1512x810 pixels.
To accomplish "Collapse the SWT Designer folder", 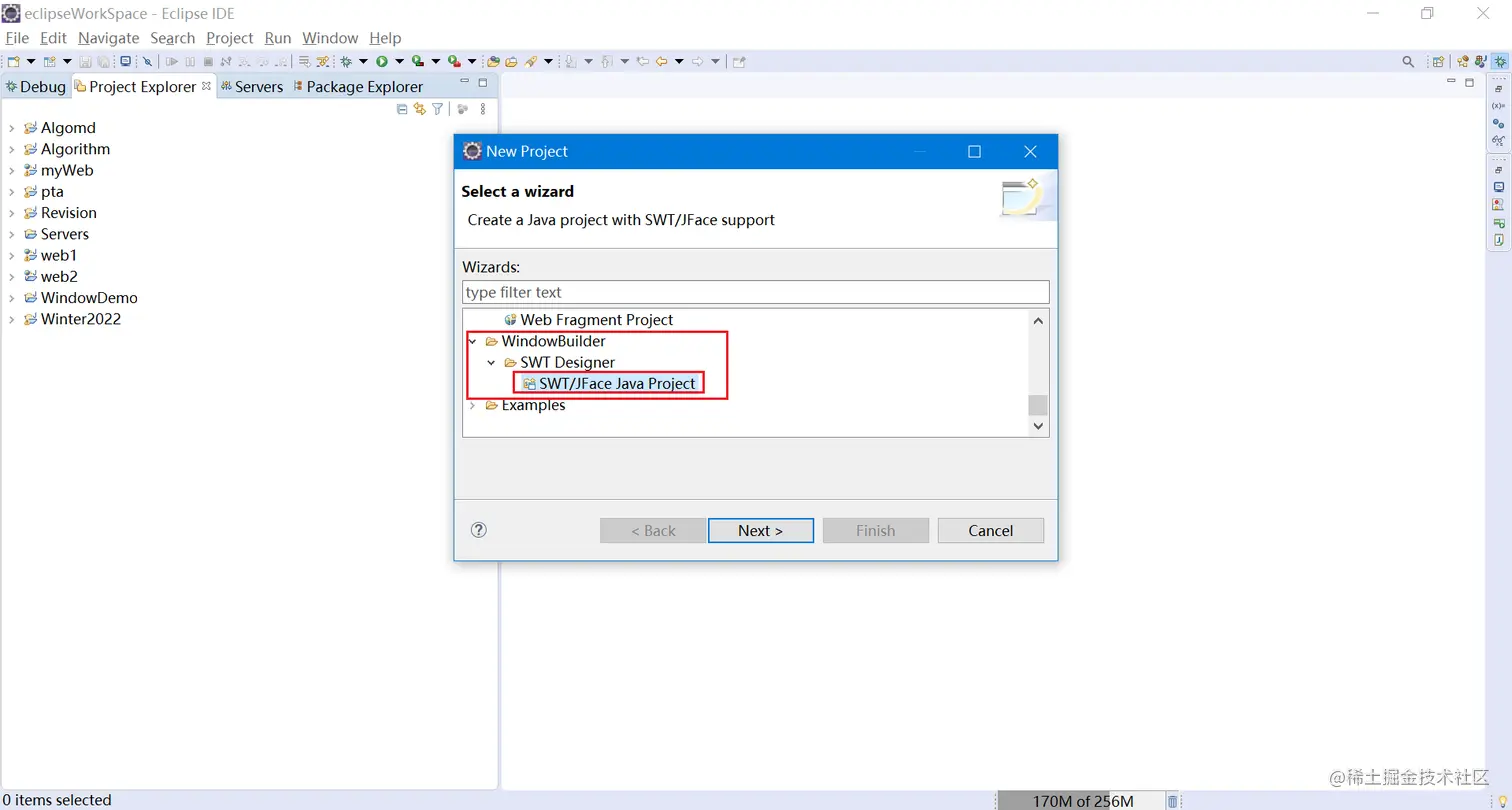I will (491, 362).
